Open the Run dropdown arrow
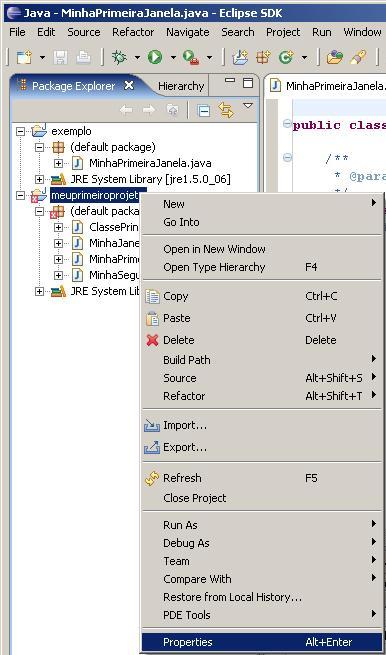 [173, 58]
